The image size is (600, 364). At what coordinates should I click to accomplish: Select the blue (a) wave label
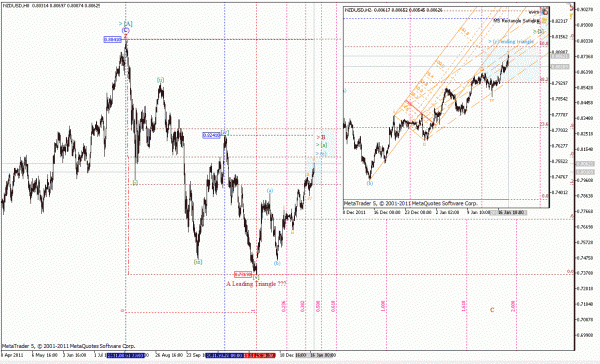tap(270, 190)
